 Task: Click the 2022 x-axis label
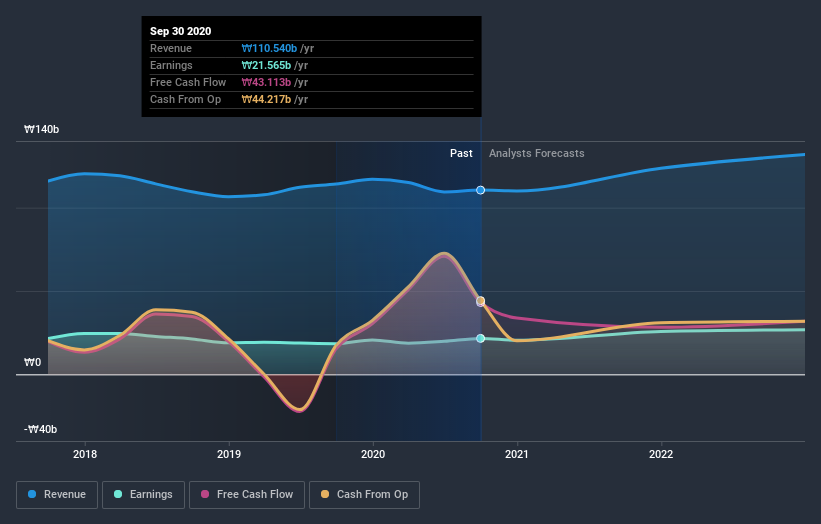661,454
